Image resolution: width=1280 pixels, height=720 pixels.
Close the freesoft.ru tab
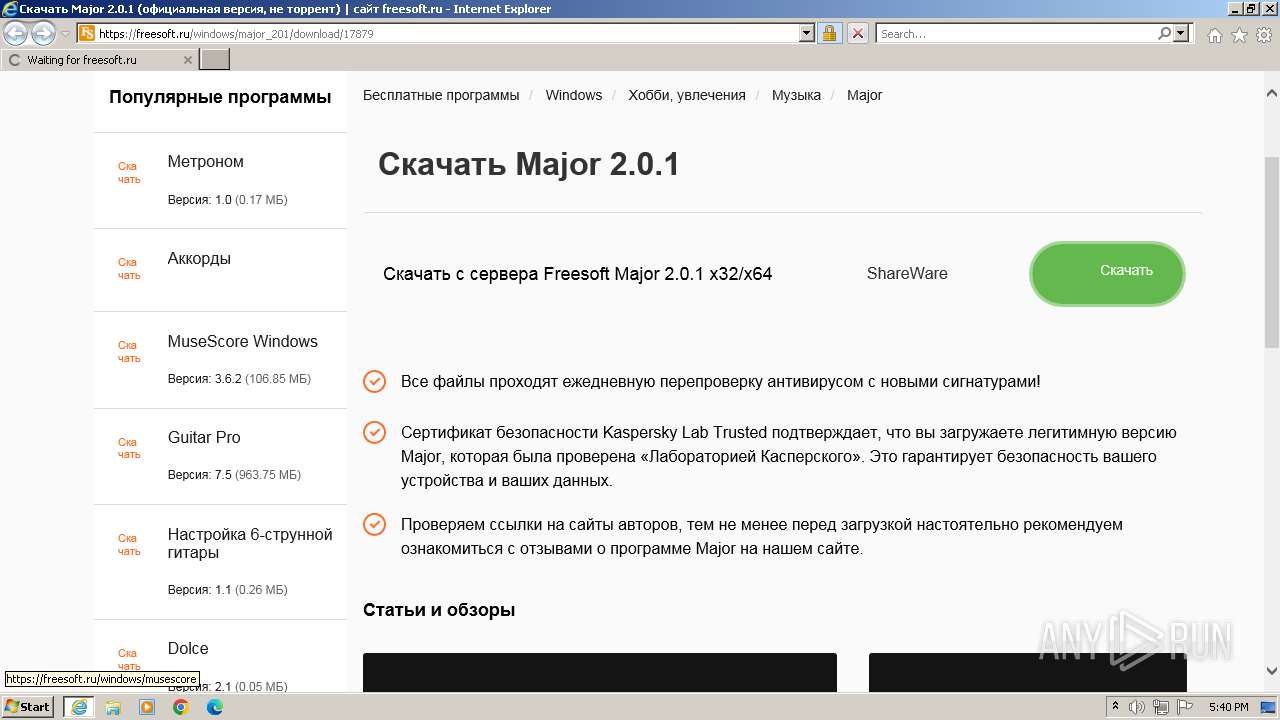click(188, 60)
